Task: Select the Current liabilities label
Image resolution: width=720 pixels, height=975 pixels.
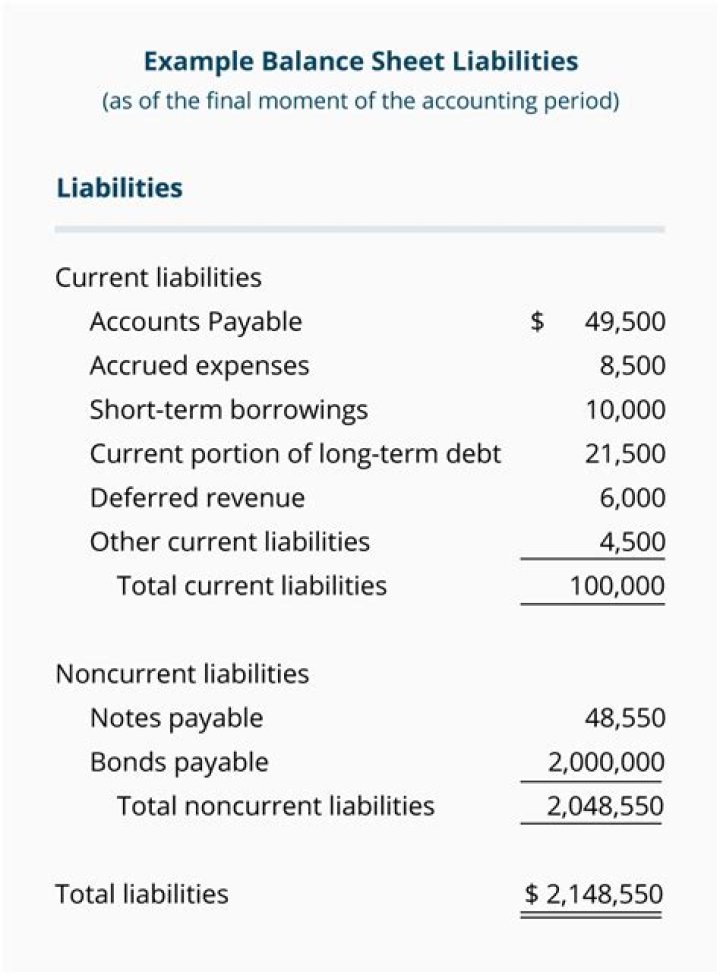Action: coord(159,277)
